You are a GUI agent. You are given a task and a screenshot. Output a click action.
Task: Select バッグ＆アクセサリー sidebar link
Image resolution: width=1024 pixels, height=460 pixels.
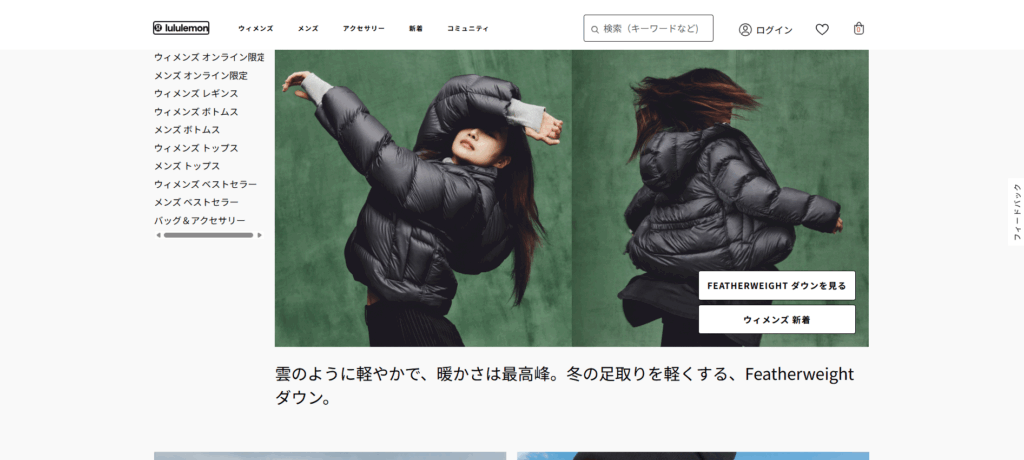point(200,221)
